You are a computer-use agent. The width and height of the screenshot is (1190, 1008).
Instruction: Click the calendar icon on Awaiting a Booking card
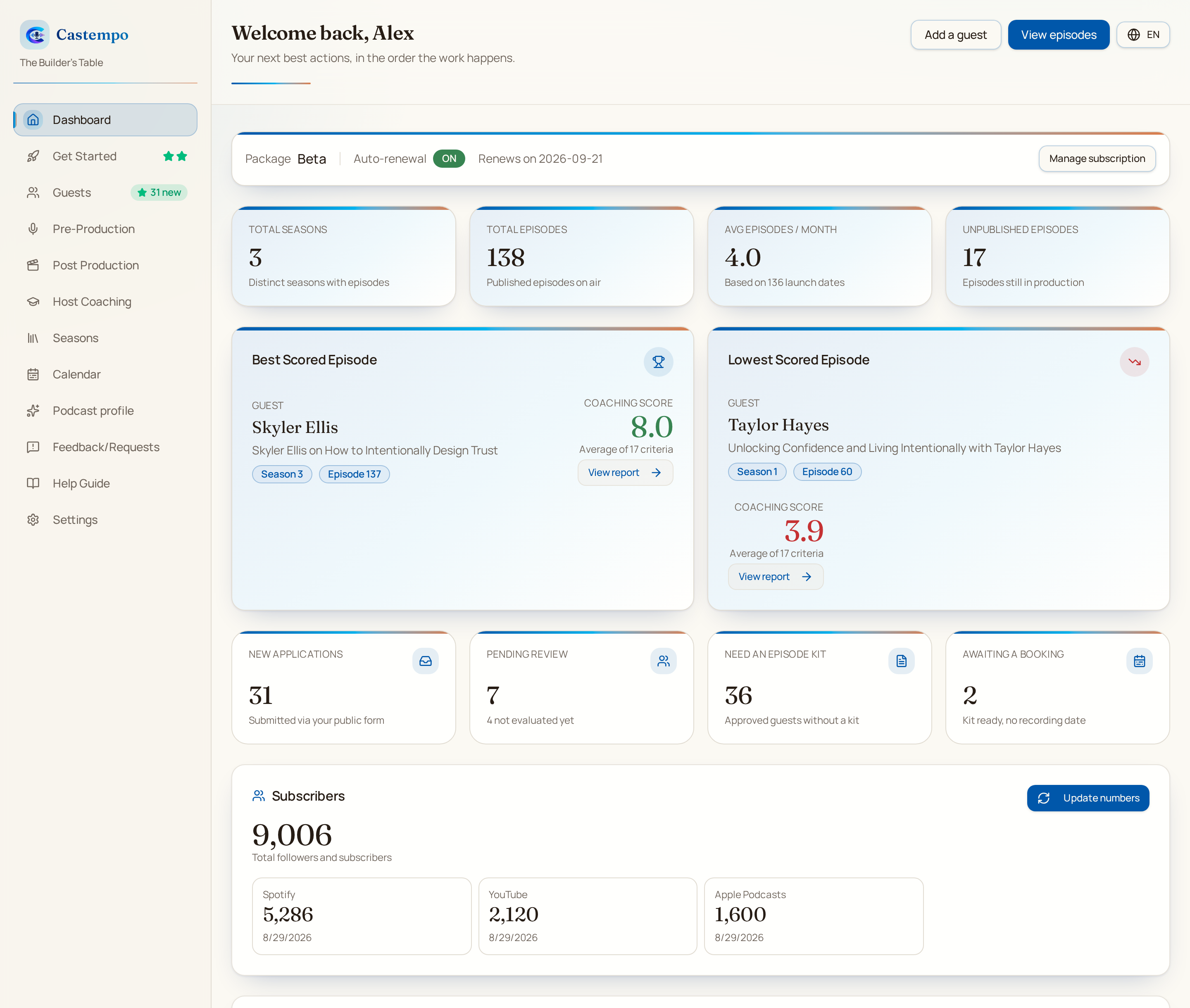coord(1139,661)
